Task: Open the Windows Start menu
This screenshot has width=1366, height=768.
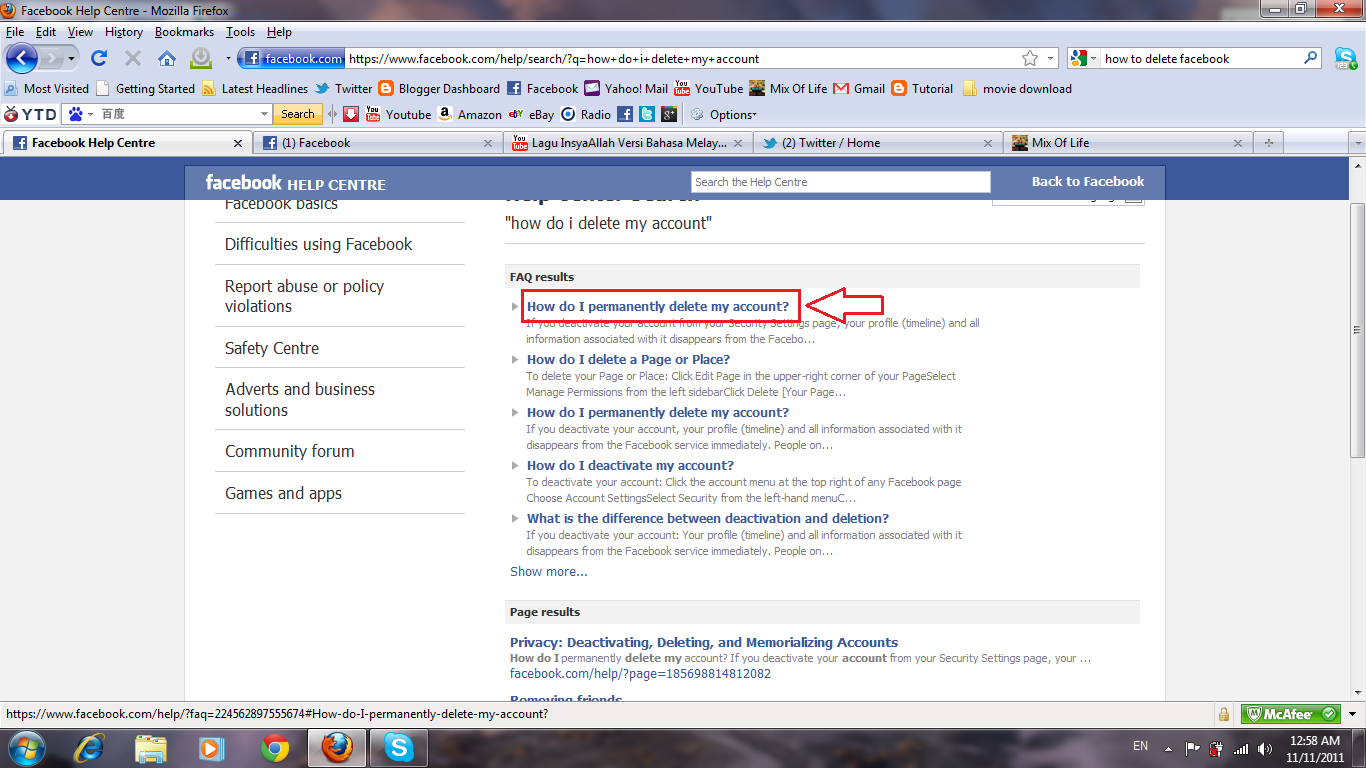Action: [x=27, y=747]
